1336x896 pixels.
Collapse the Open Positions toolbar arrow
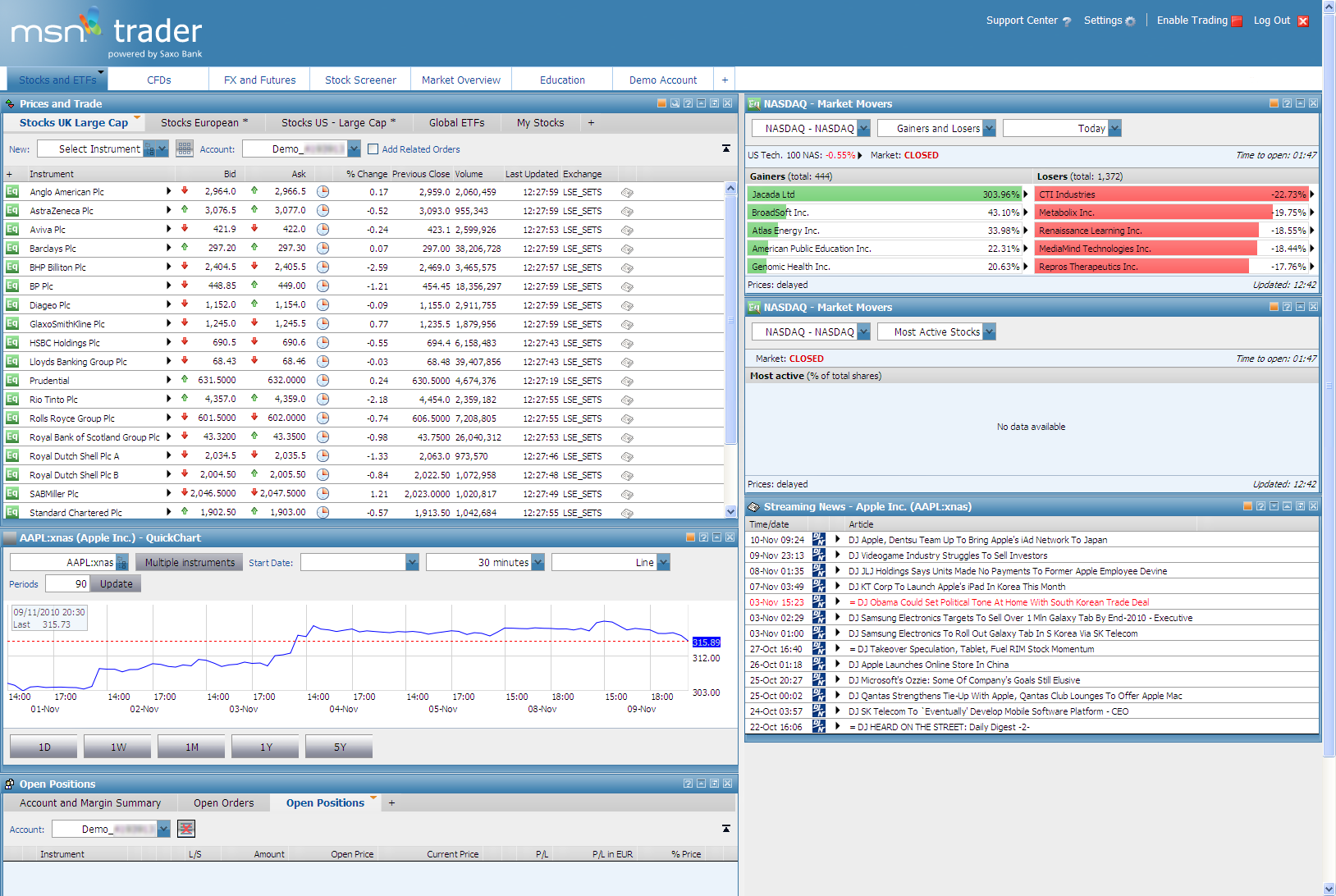[726, 829]
